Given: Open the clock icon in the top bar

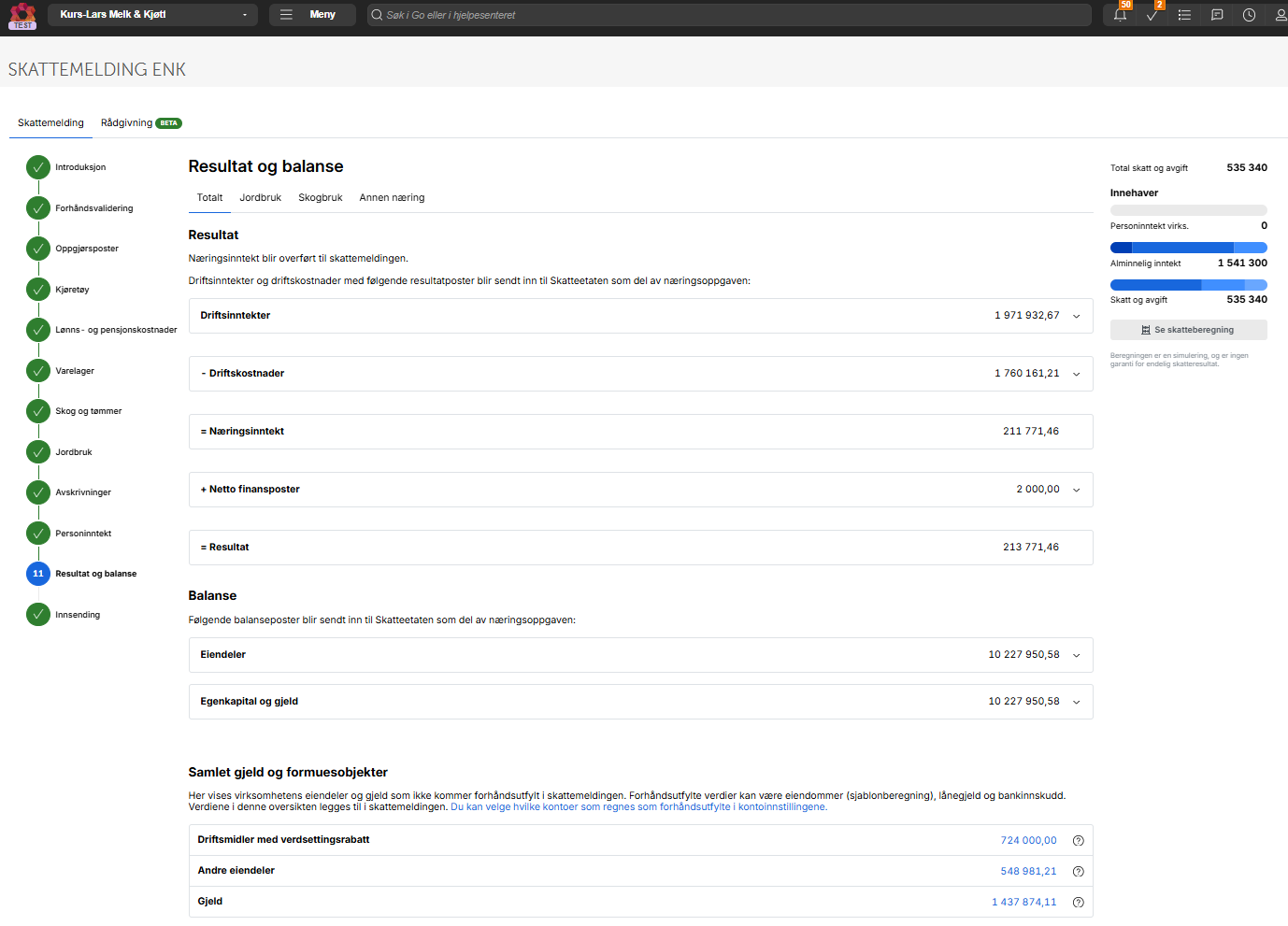Looking at the screenshot, I should [1249, 15].
